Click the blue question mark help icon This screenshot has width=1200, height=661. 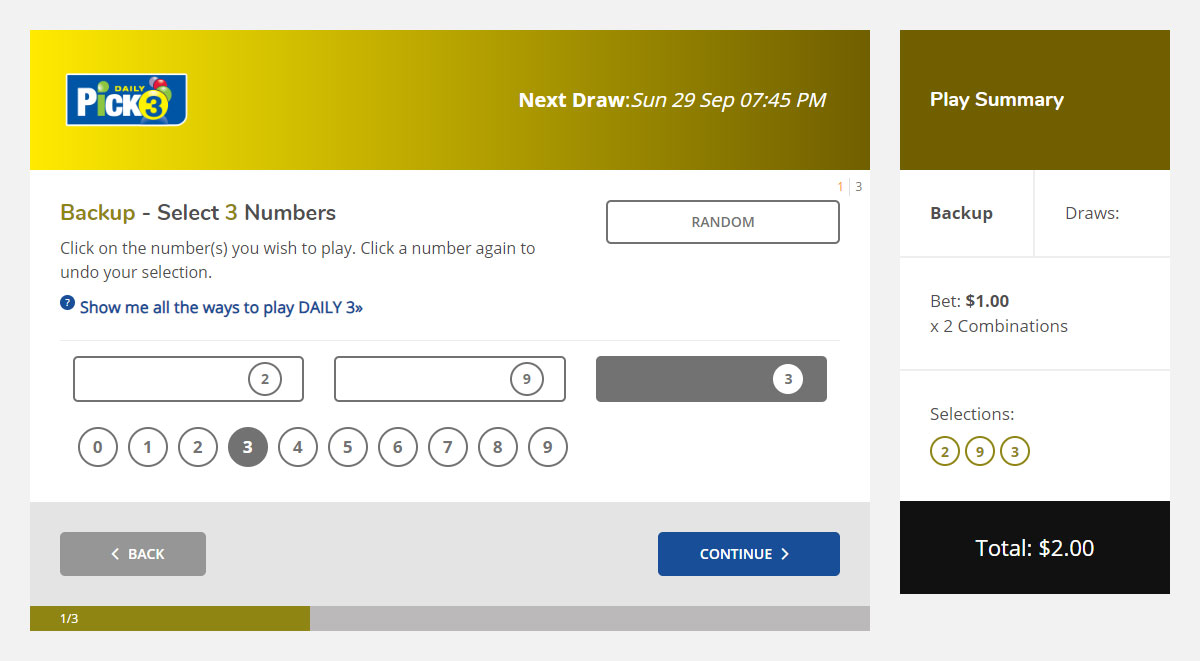(x=67, y=303)
